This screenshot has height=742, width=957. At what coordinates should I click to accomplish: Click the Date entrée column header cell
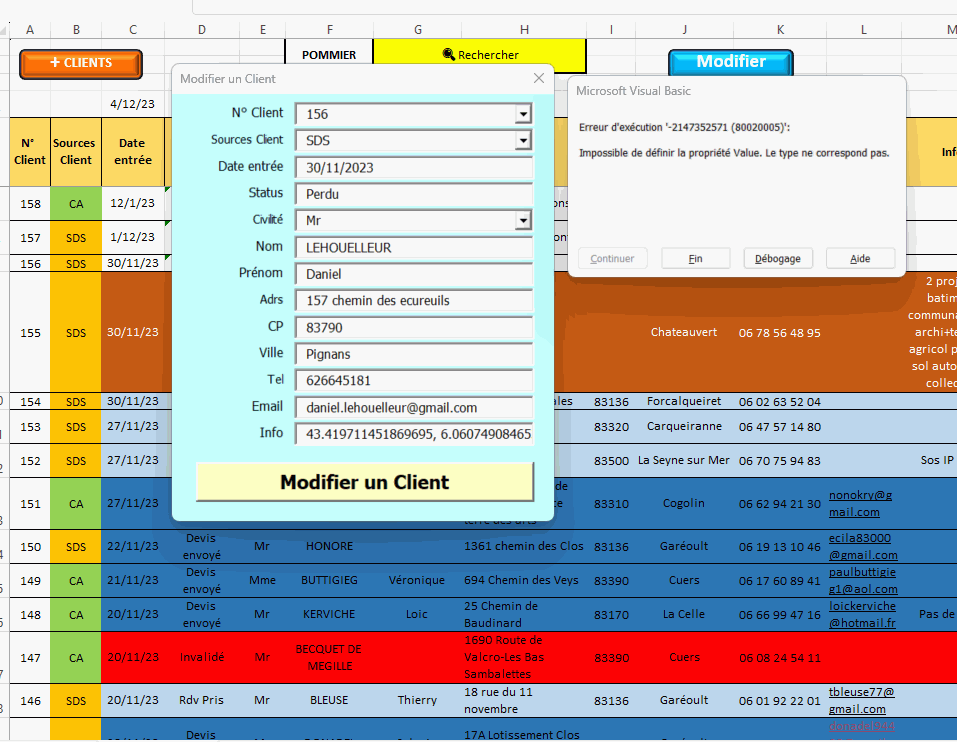(x=132, y=151)
